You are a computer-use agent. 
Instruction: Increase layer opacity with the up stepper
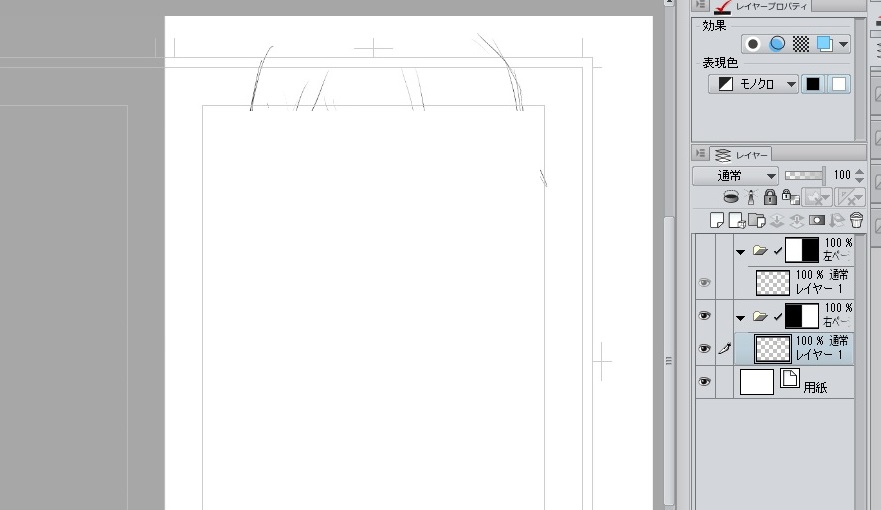point(859,171)
